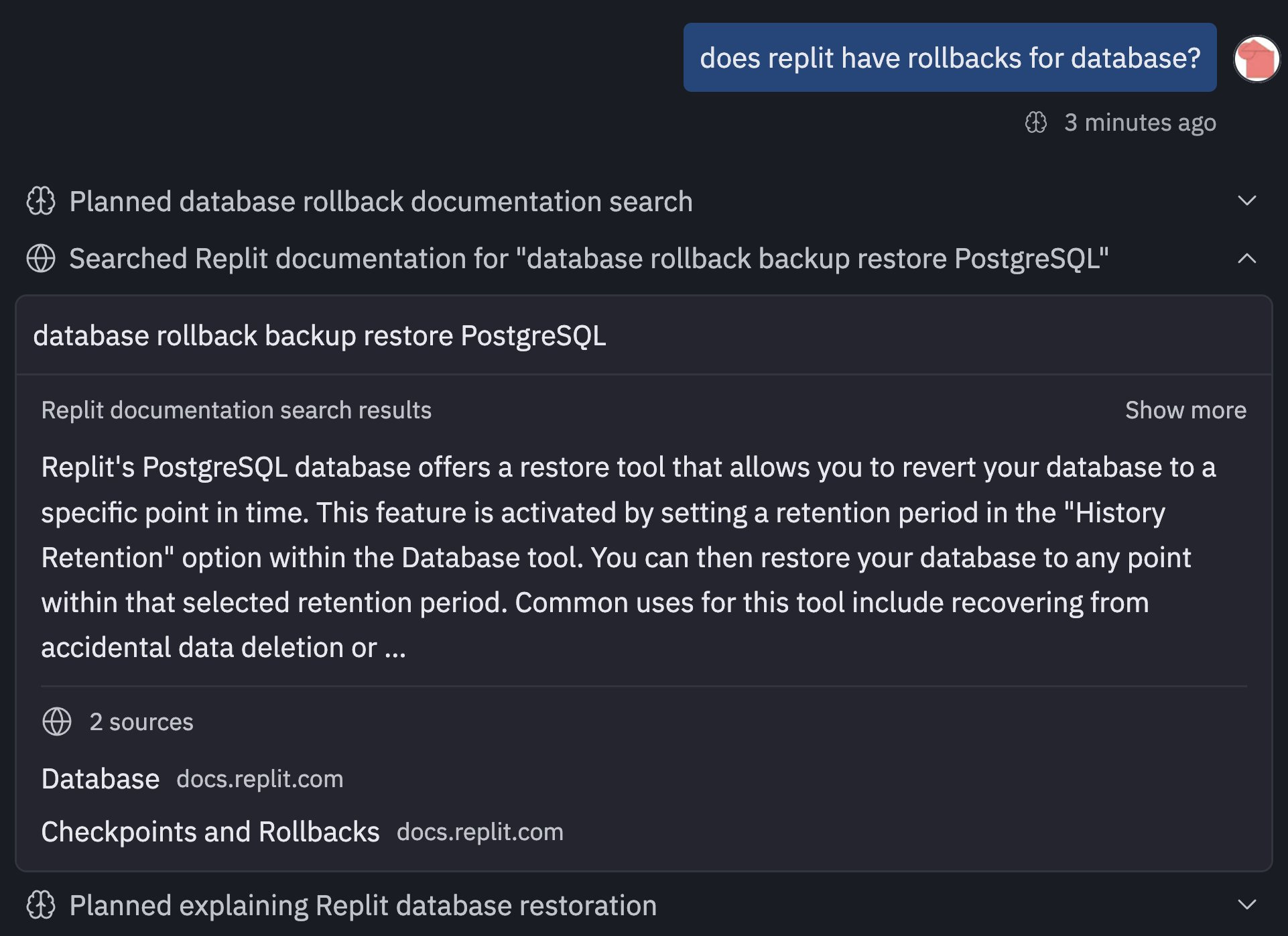Viewport: 1288px width, 936px height.
Task: Expand Planned explaining Replit database restoration chevron
Action: coord(1246,905)
